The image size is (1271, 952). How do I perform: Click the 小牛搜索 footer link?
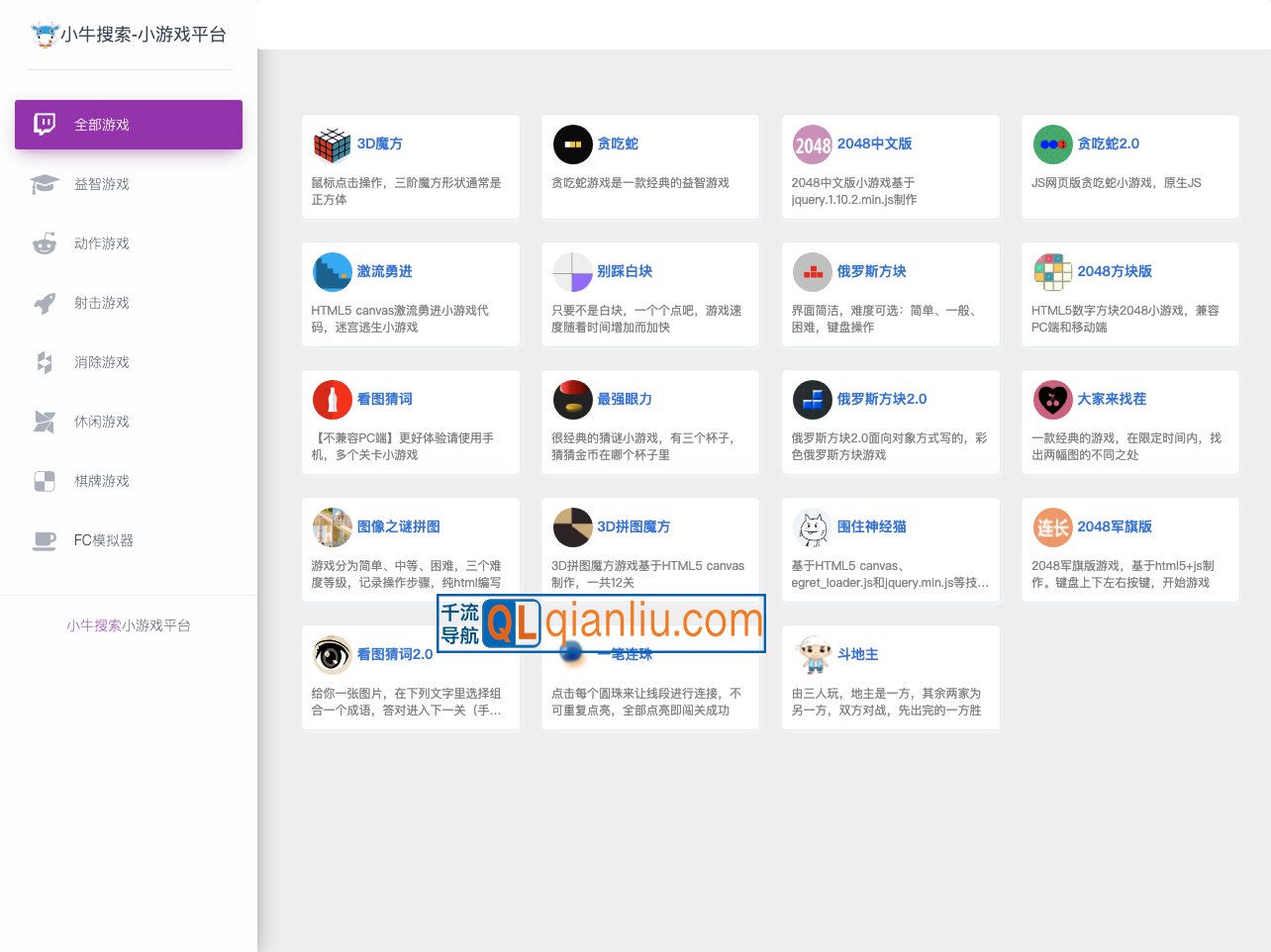pos(94,625)
